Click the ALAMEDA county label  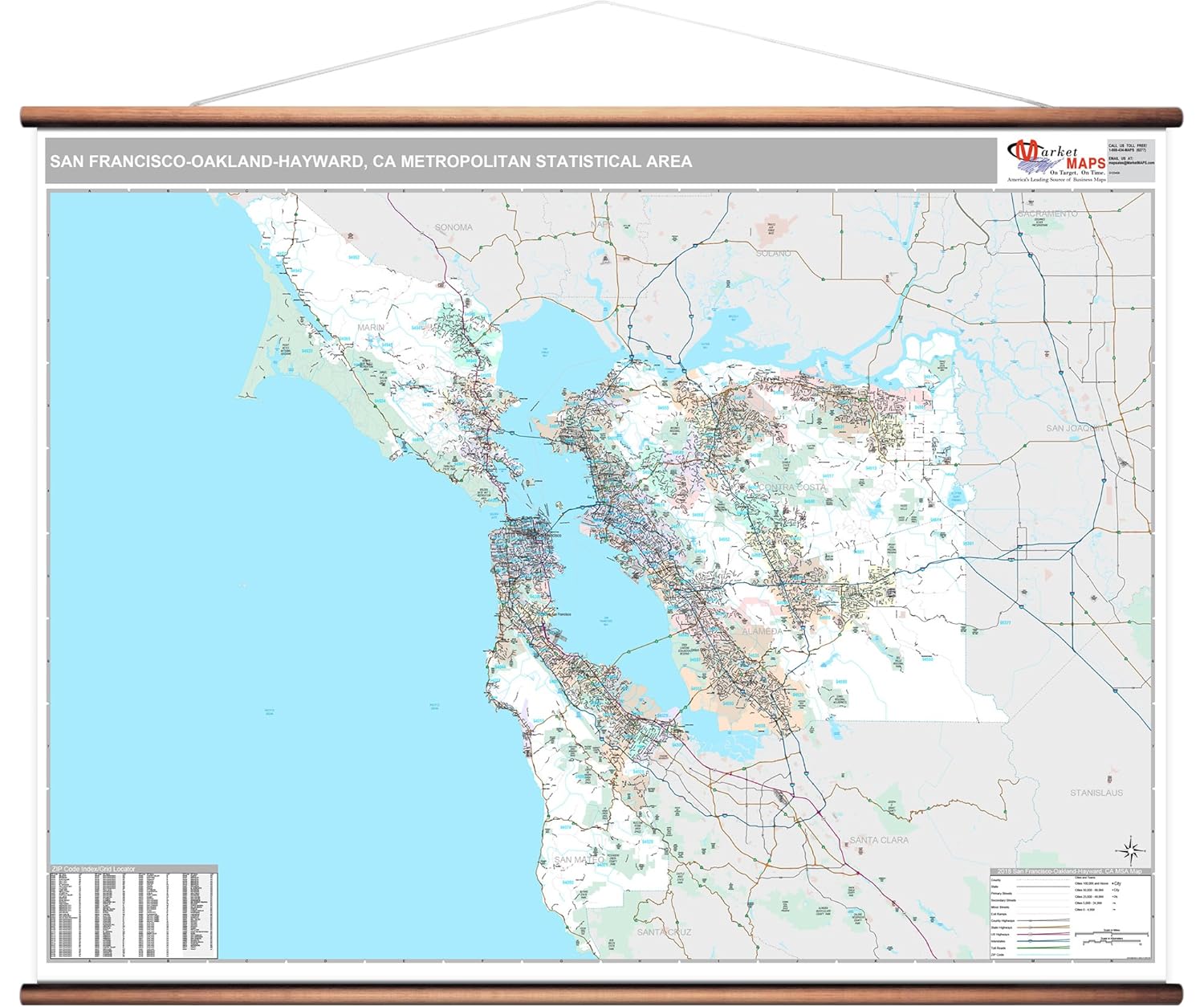pyautogui.click(x=761, y=631)
